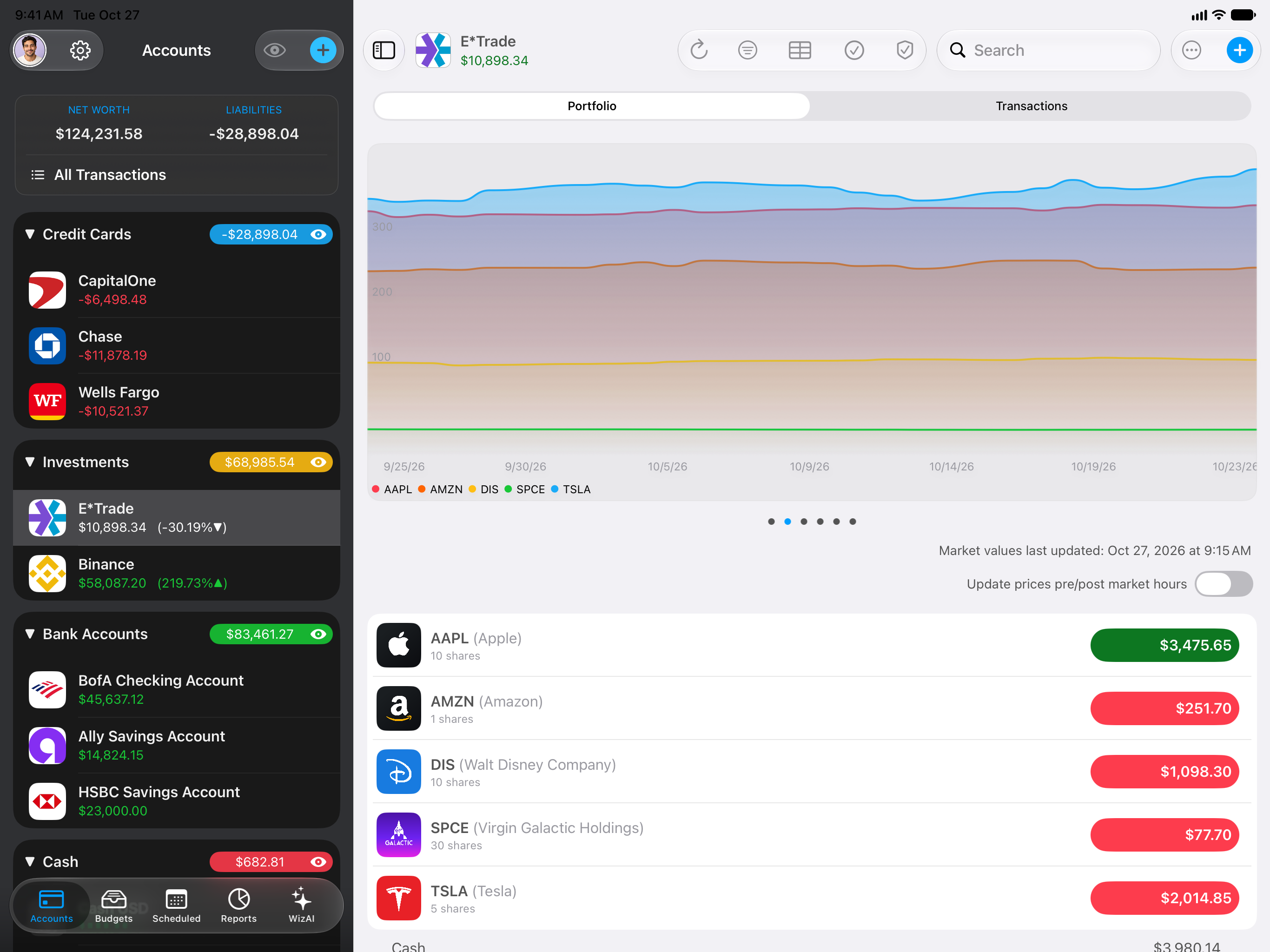Viewport: 1270px width, 952px height.
Task: Hide the Bank Accounts group total
Action: click(318, 634)
